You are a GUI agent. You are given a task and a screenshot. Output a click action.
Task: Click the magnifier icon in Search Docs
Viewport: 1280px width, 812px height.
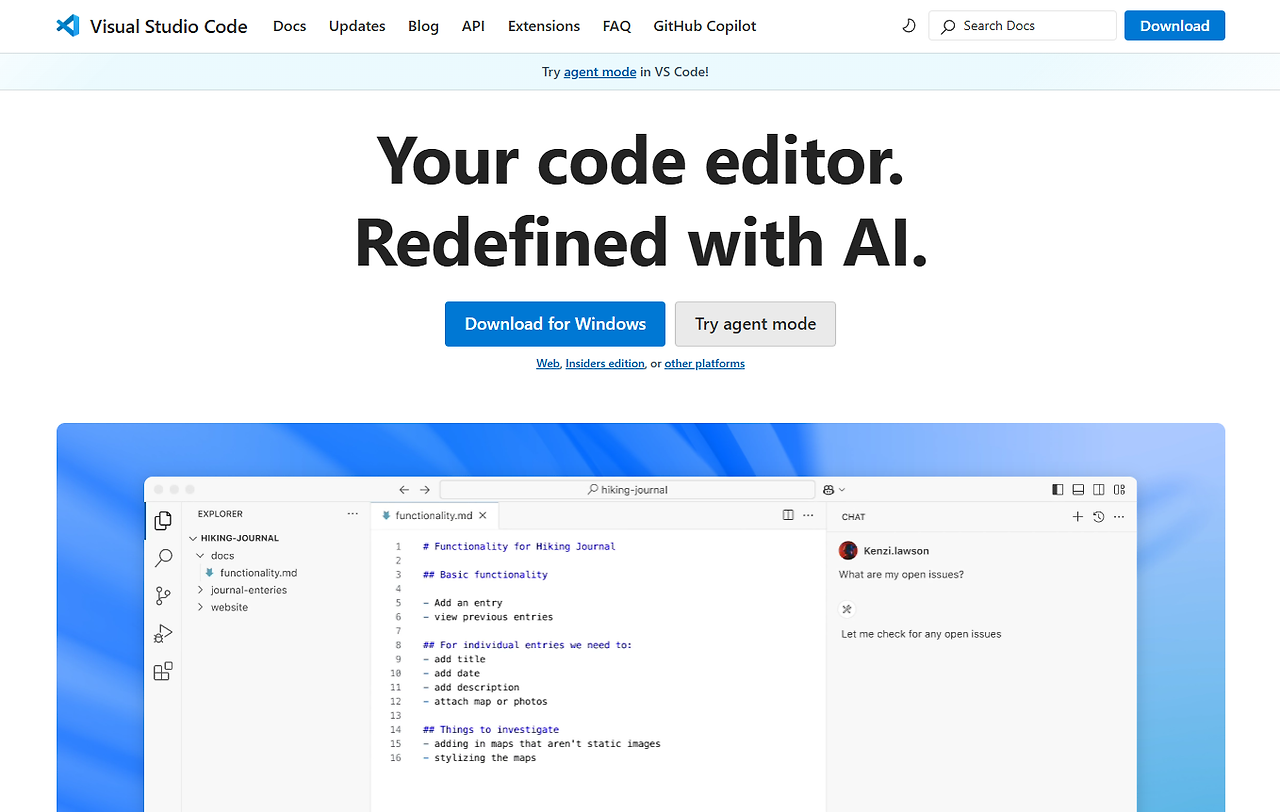click(948, 27)
